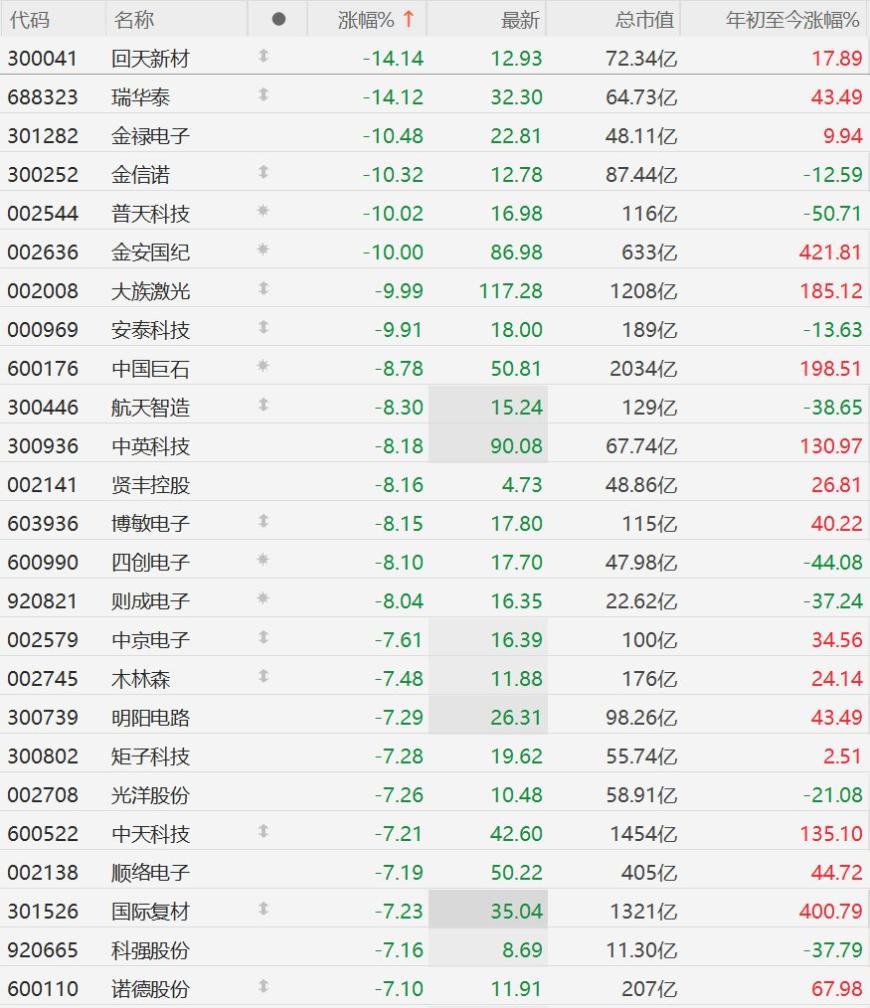
Task: Click latest price 117.28
Action: coord(511,291)
